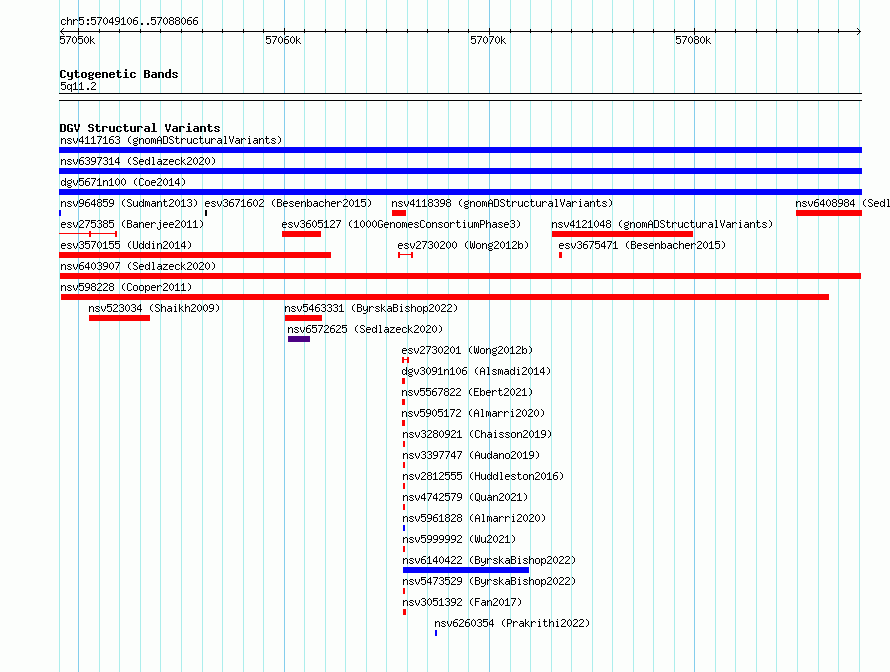Click the dgv3091n106 (Alsmadi2014) label
Image resolution: width=890 pixels, height=672 pixels.
(476, 371)
